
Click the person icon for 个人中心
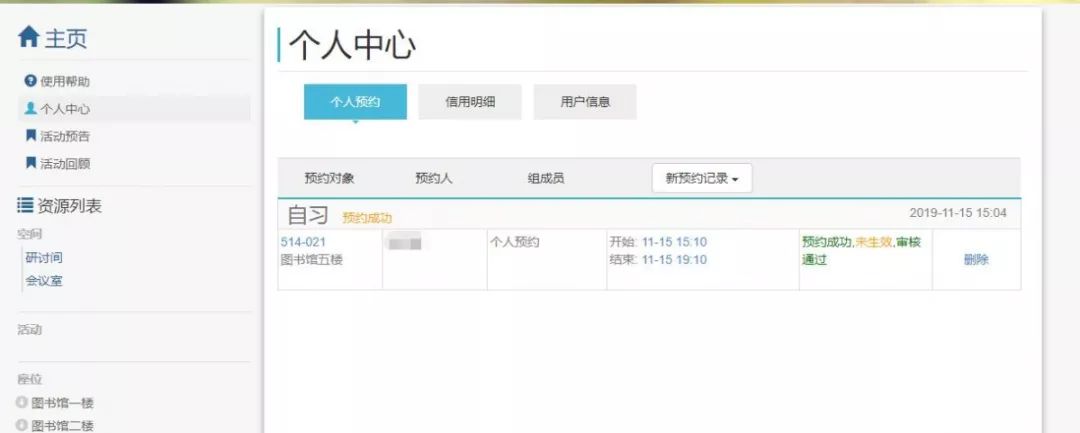point(30,109)
